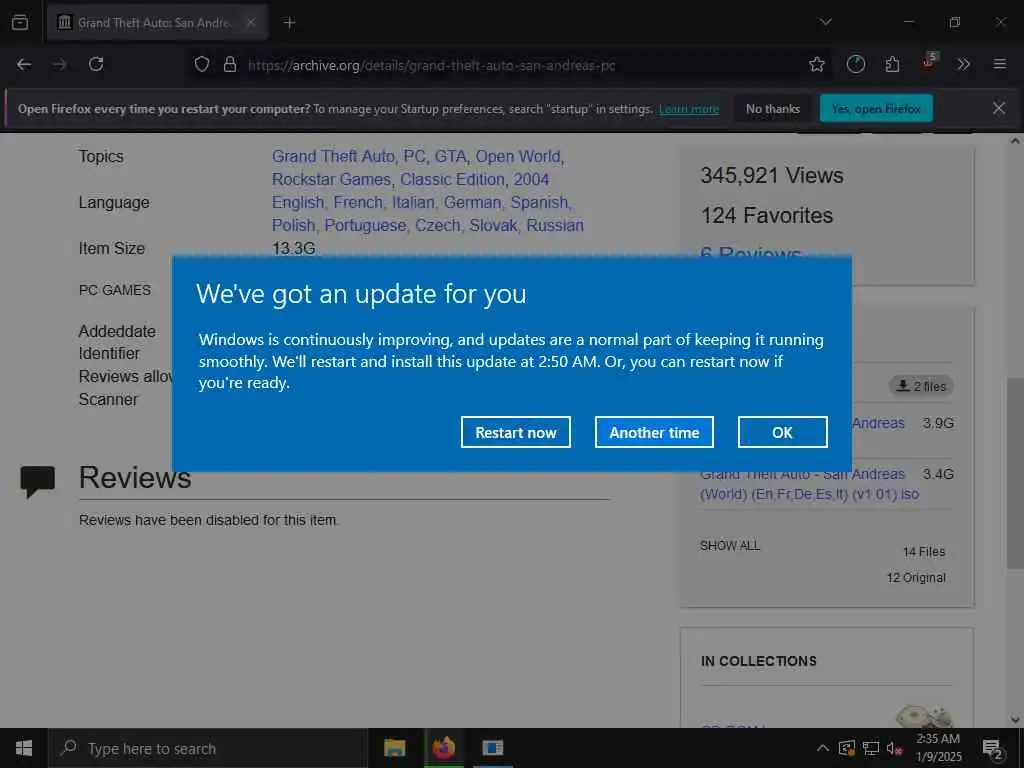
Task: Show more tools overflow chevrons
Action: [x=963, y=65]
